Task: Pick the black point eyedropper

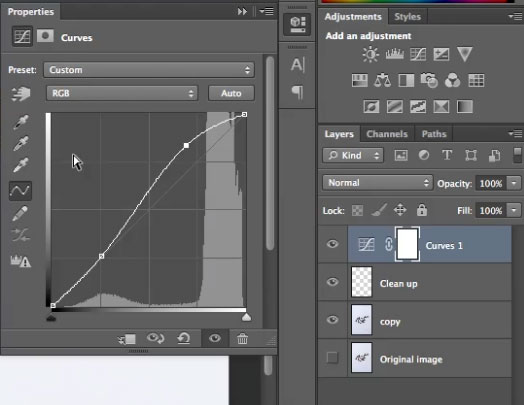Action: coord(21,122)
